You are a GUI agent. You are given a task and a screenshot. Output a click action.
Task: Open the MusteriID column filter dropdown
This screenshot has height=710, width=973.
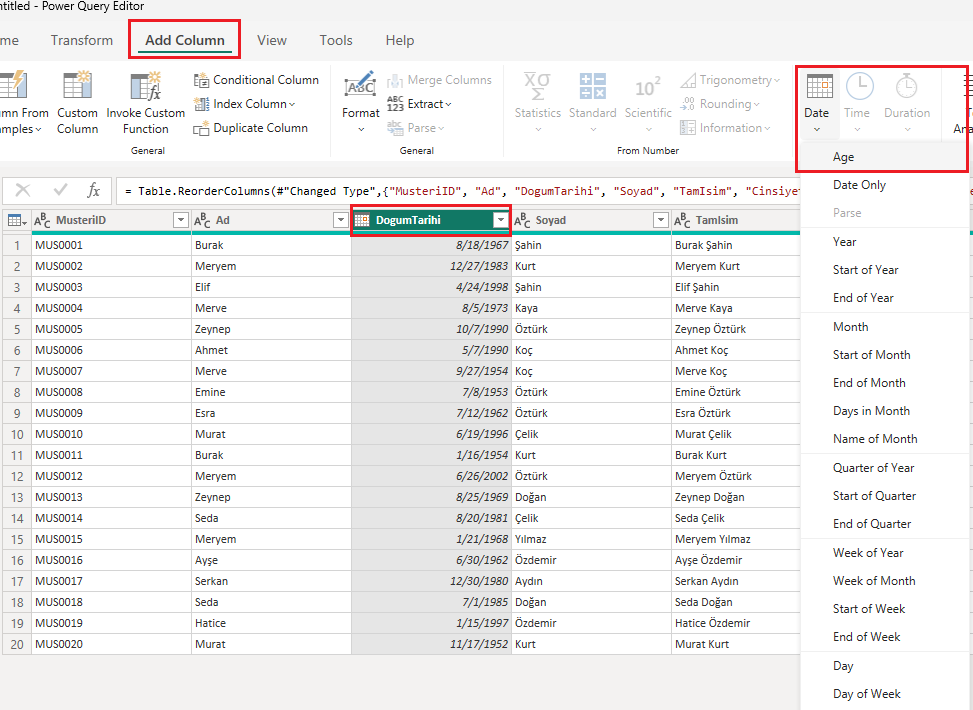point(181,220)
